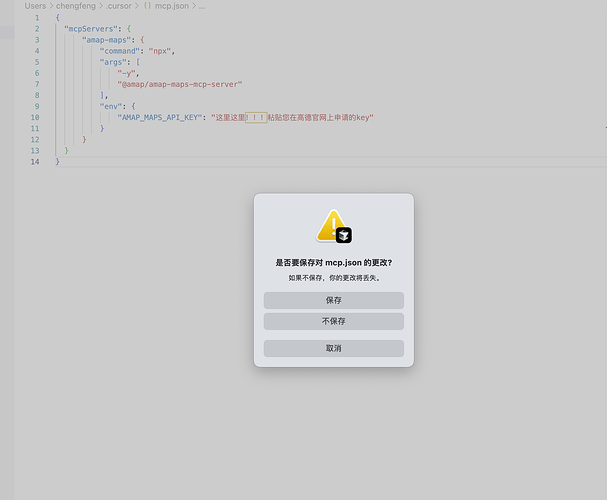Click the "command" key on line 4

(119, 51)
